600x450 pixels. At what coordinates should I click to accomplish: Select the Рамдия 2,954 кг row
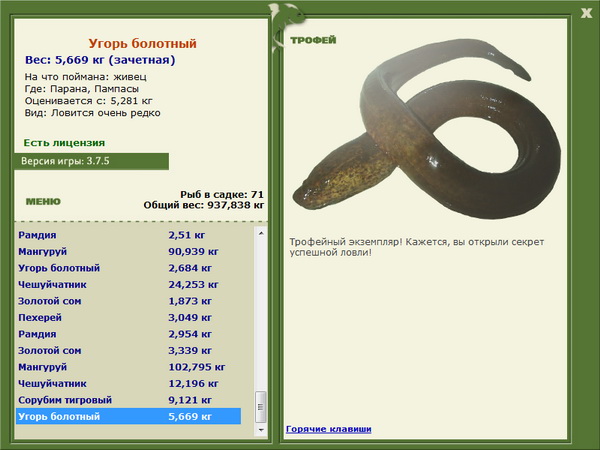click(129, 334)
